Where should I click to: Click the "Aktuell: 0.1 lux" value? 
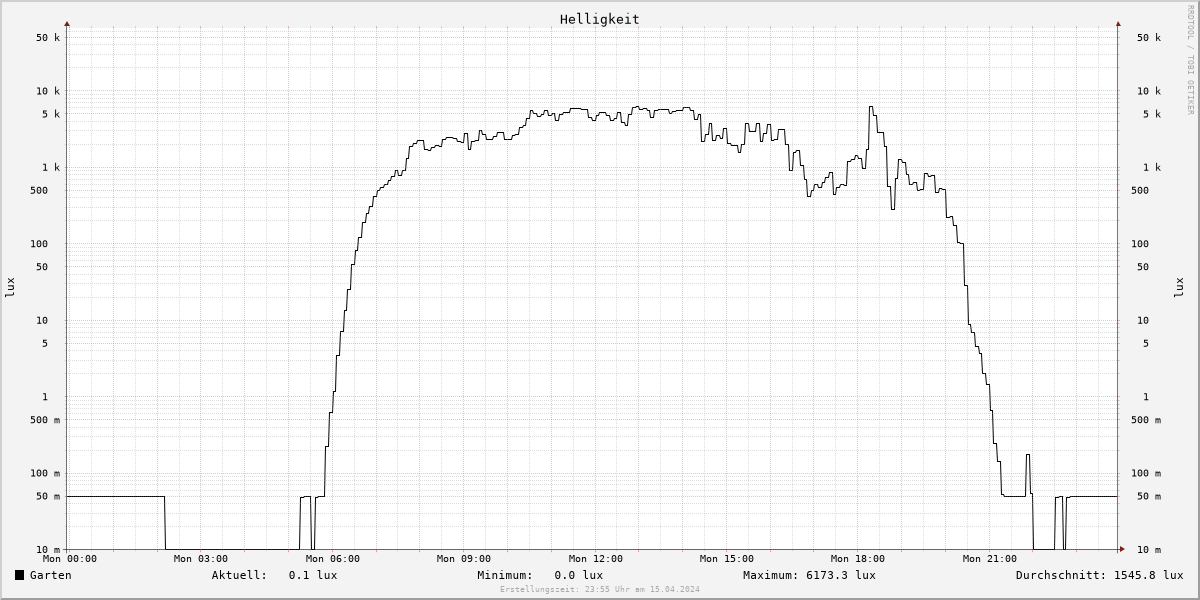pos(274,575)
